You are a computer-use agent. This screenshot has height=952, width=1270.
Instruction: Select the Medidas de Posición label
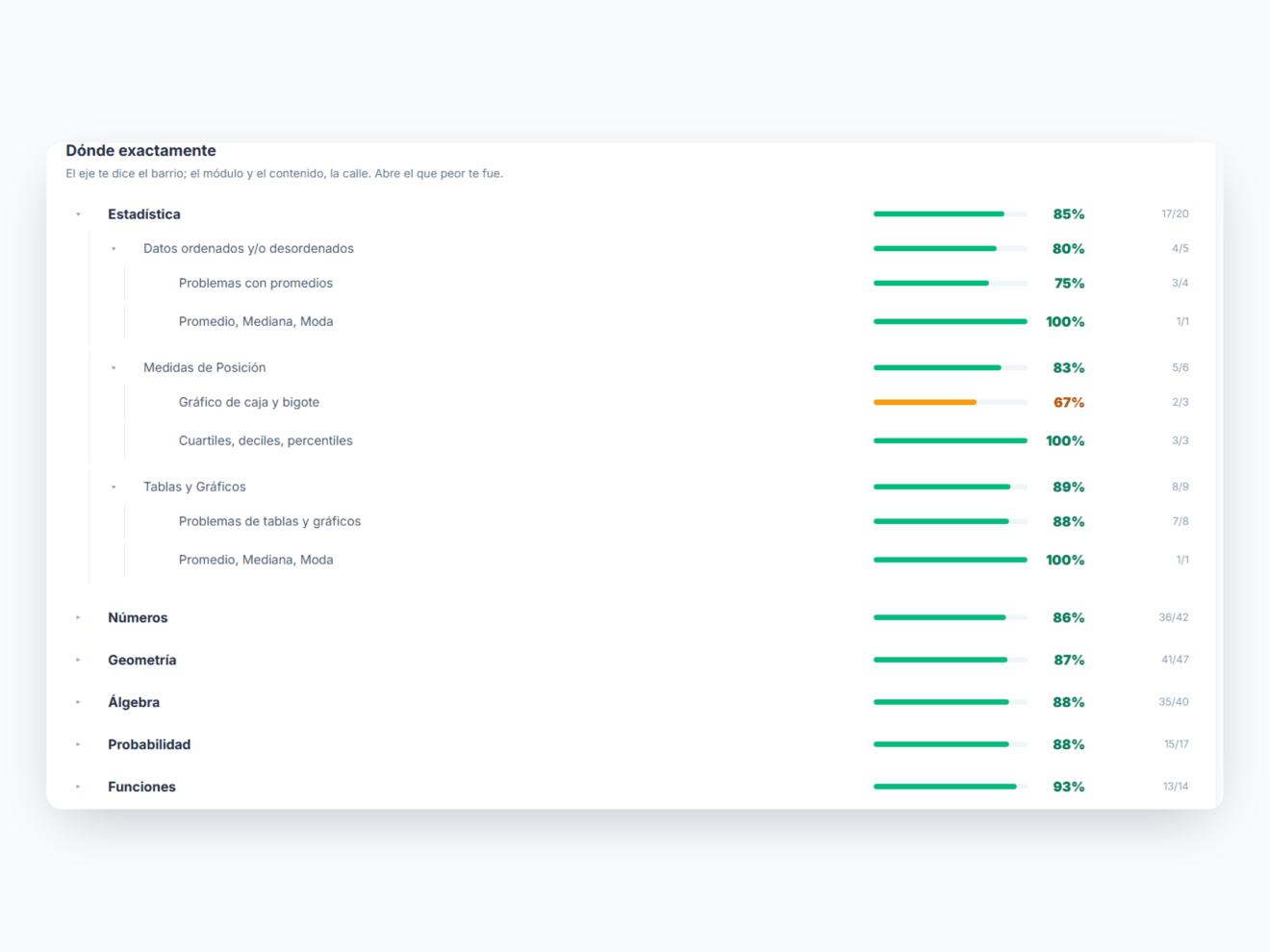pos(204,367)
